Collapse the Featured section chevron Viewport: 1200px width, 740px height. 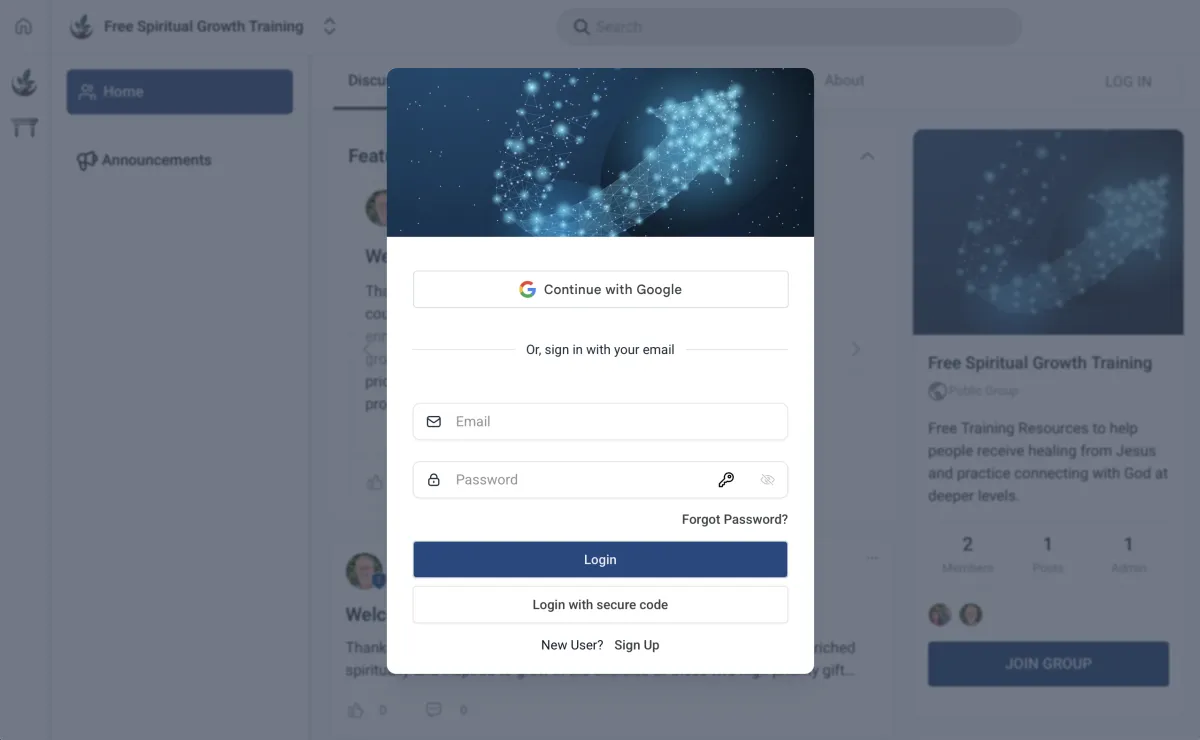pyautogui.click(x=867, y=156)
